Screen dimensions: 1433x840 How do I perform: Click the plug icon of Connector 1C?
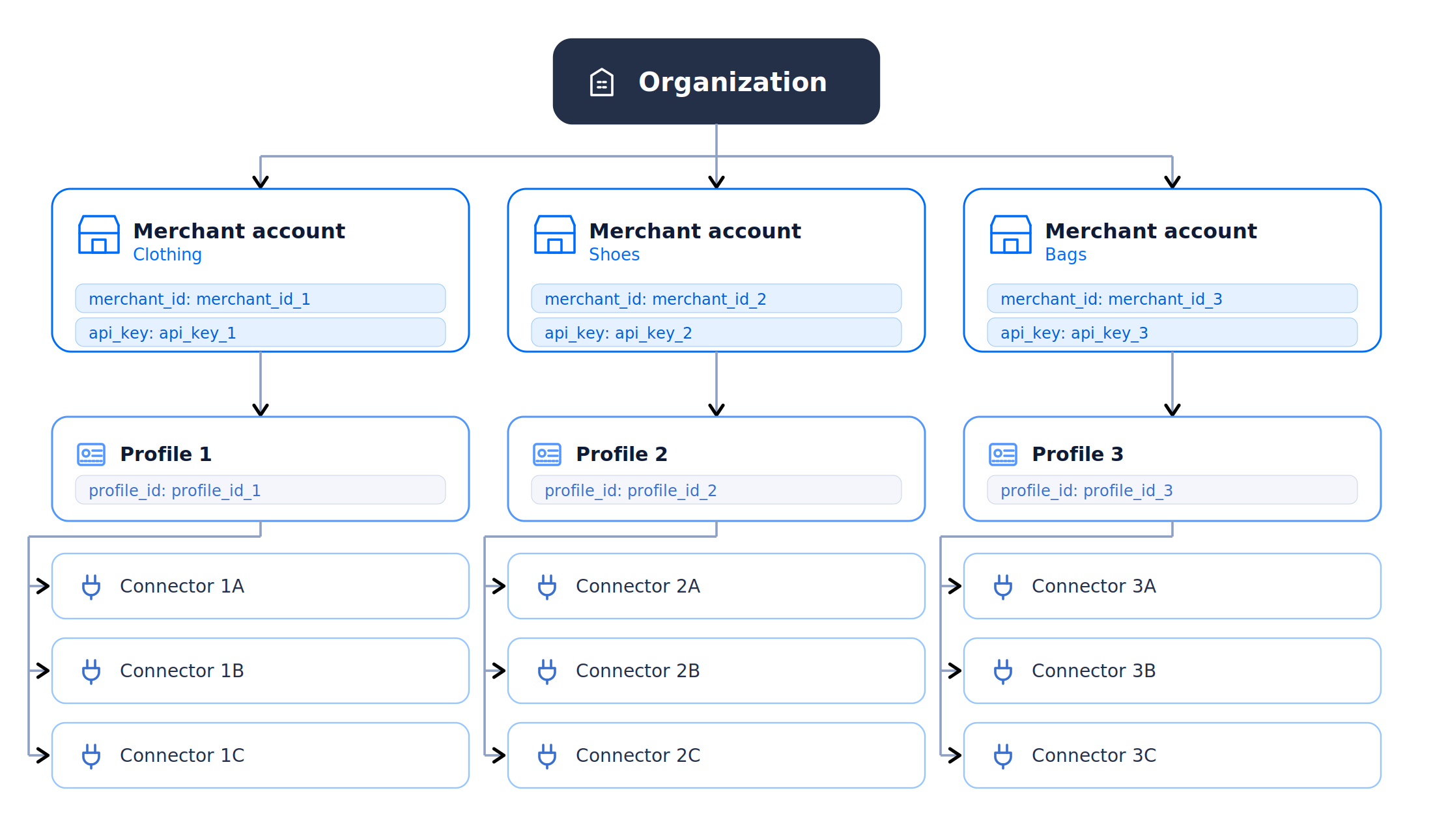91,755
